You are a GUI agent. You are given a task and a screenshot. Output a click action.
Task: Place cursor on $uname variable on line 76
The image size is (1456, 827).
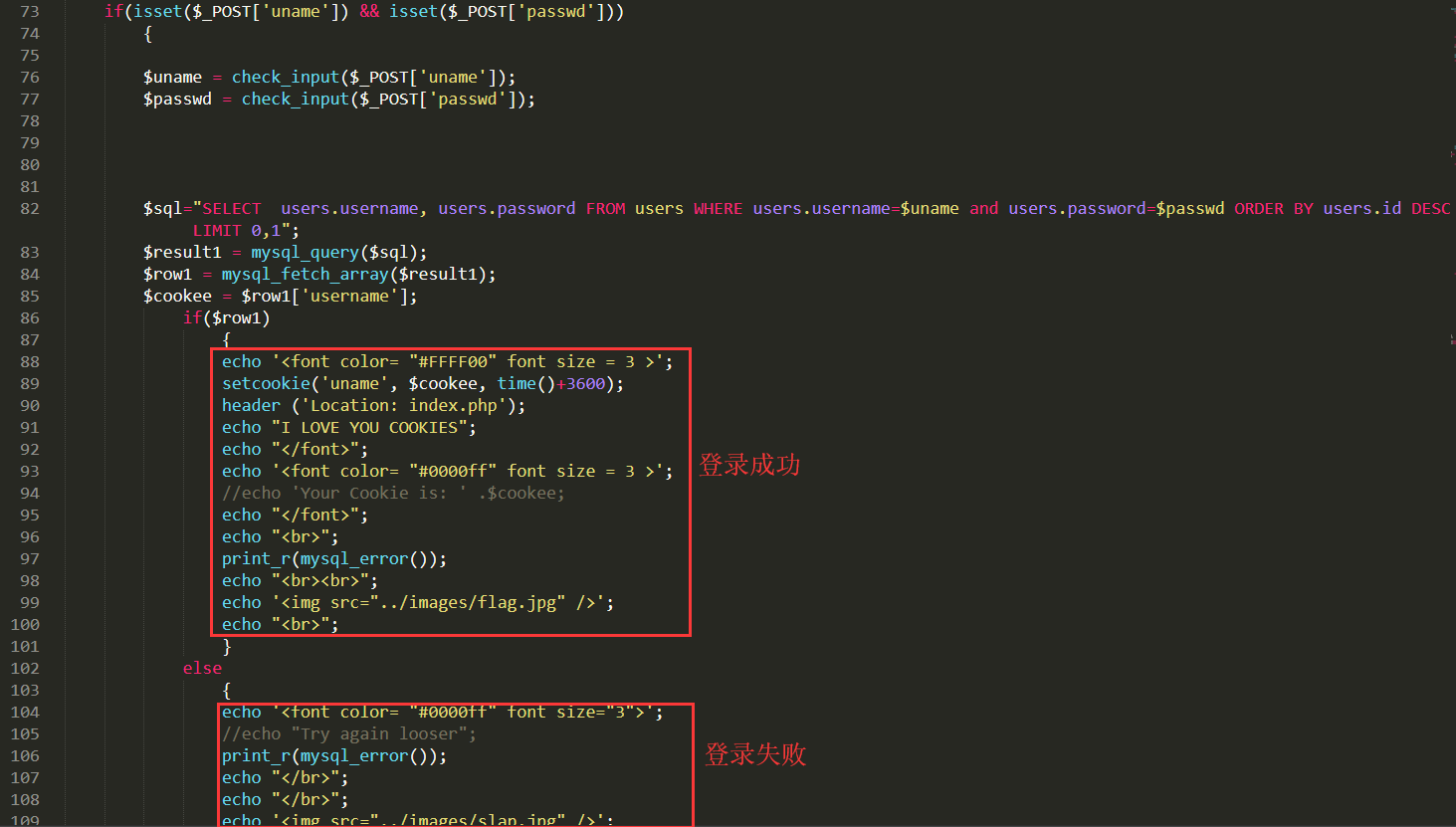172,78
